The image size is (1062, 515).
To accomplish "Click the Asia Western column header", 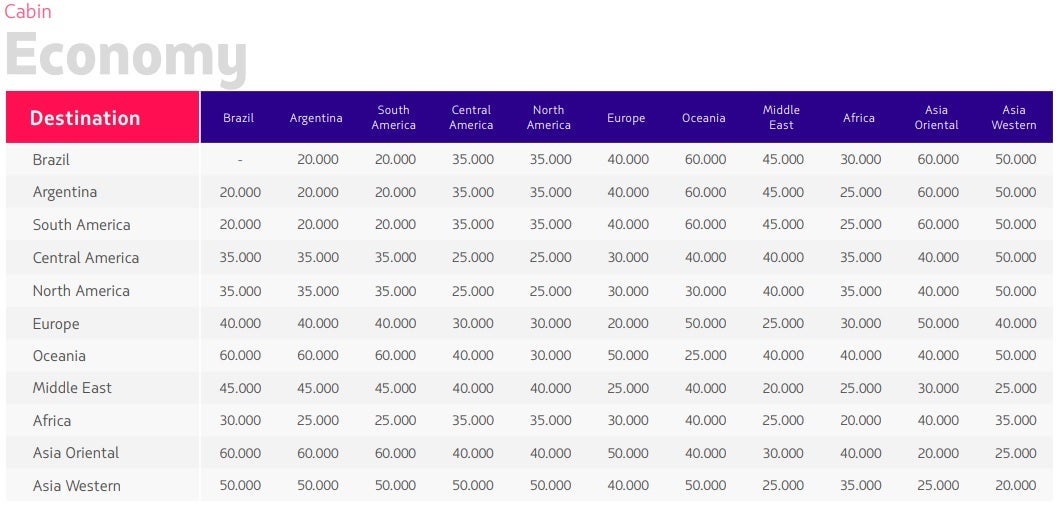I will click(1014, 117).
